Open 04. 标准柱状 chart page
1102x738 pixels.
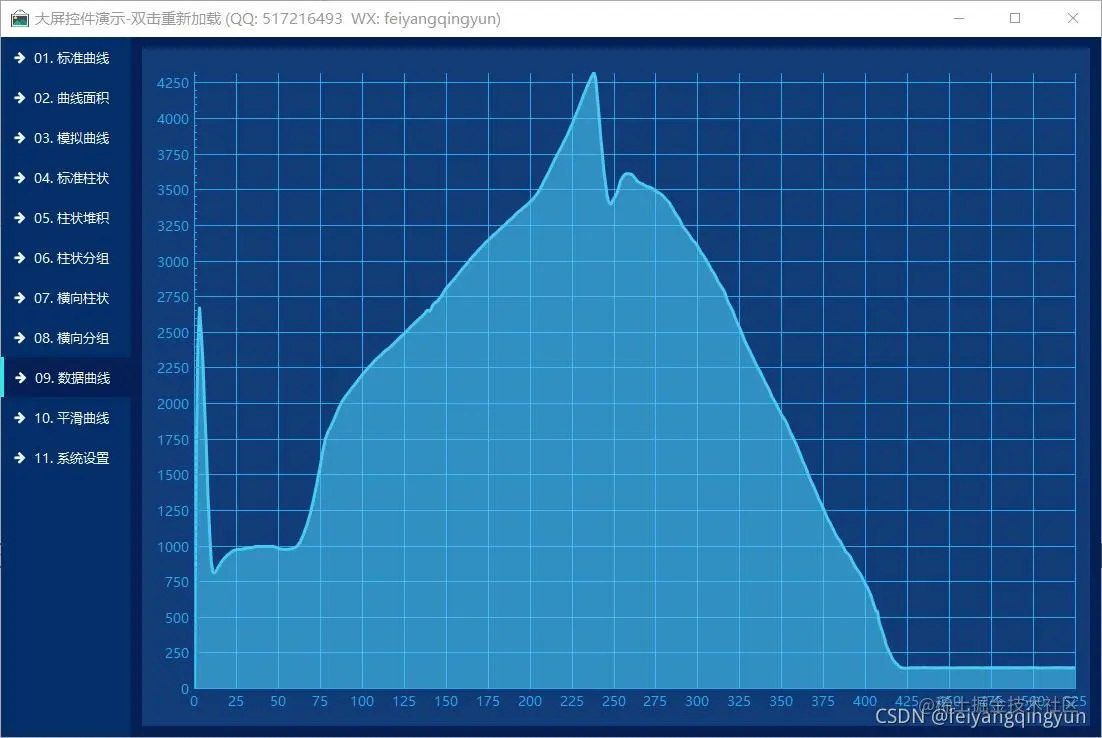65,179
